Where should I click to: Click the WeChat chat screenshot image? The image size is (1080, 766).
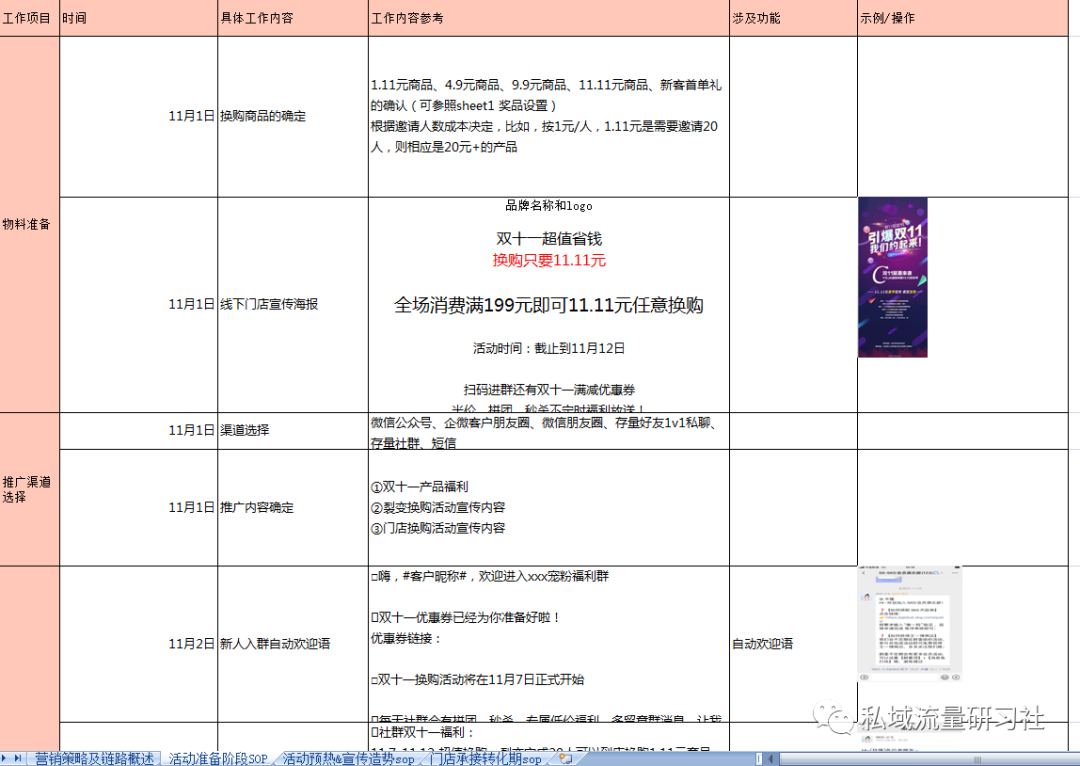909,625
